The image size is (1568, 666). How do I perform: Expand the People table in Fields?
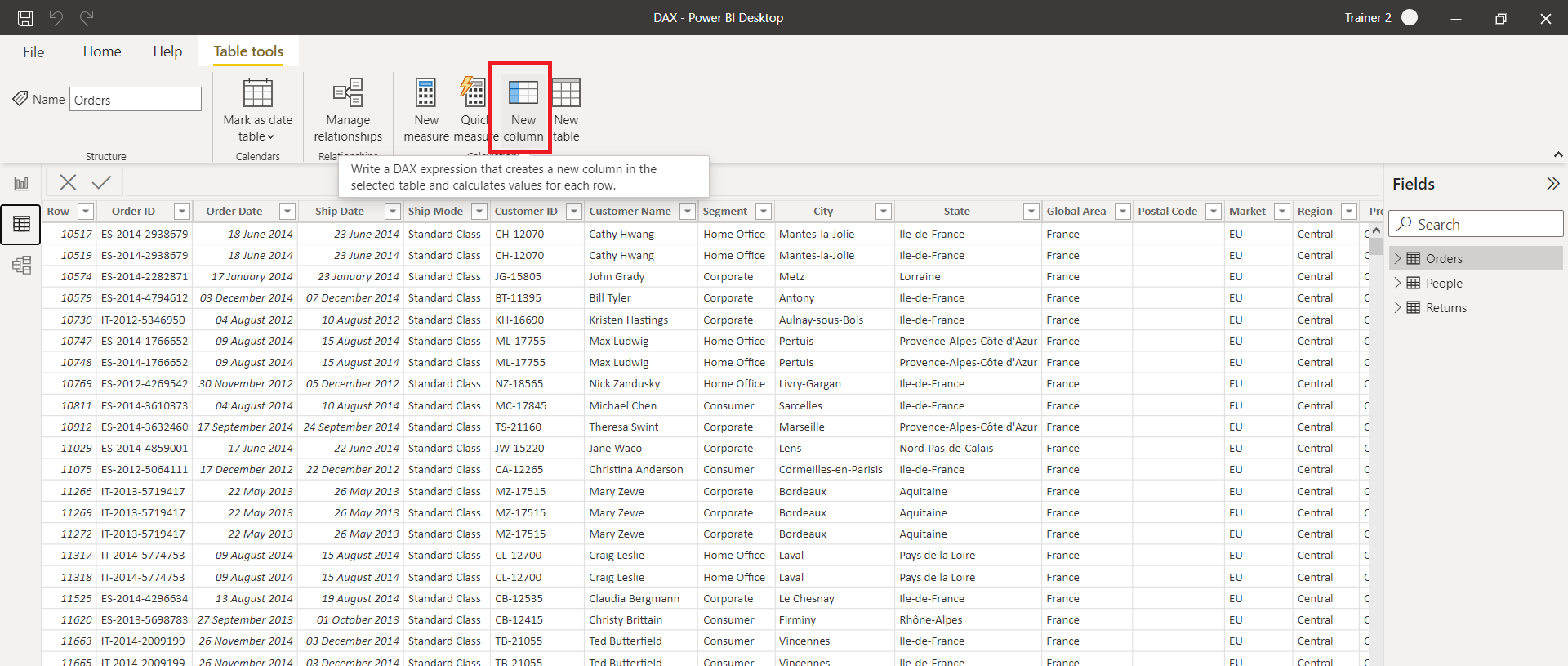[1397, 283]
